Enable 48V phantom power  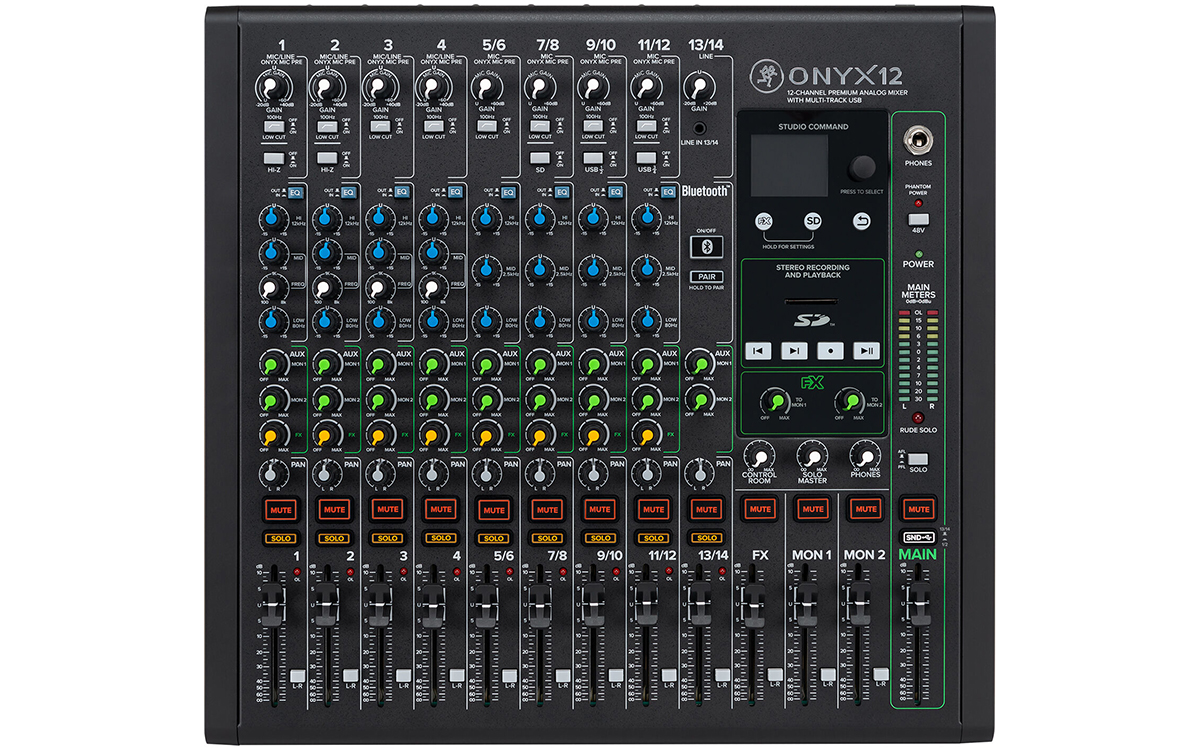[x=918, y=219]
